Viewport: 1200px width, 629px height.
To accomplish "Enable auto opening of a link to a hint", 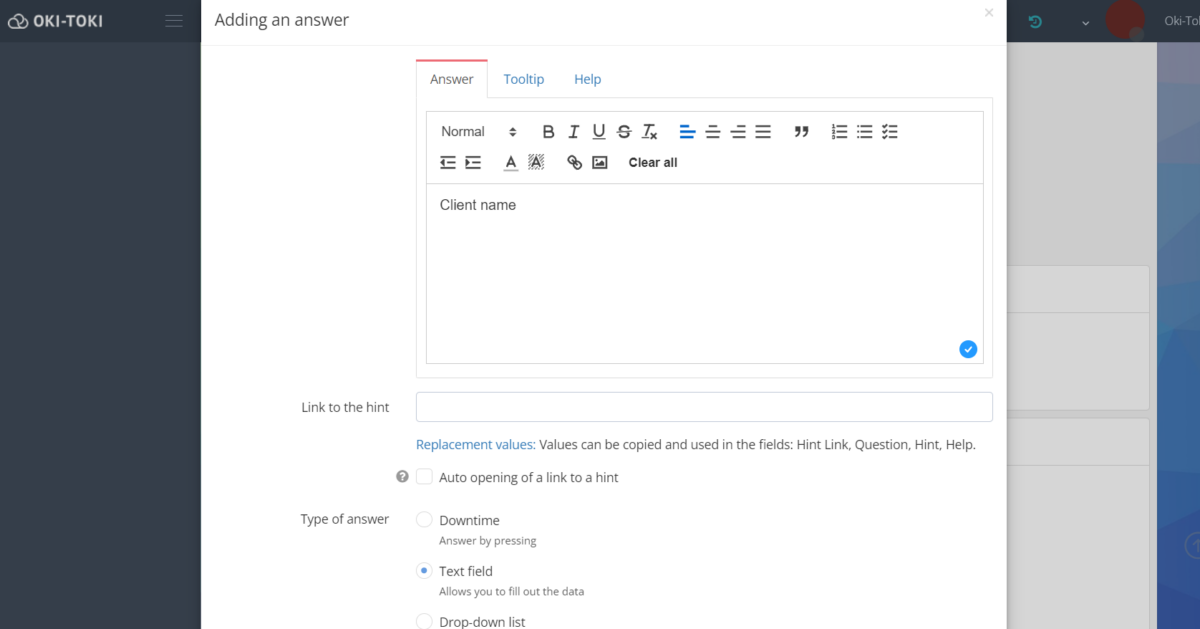I will pos(424,477).
